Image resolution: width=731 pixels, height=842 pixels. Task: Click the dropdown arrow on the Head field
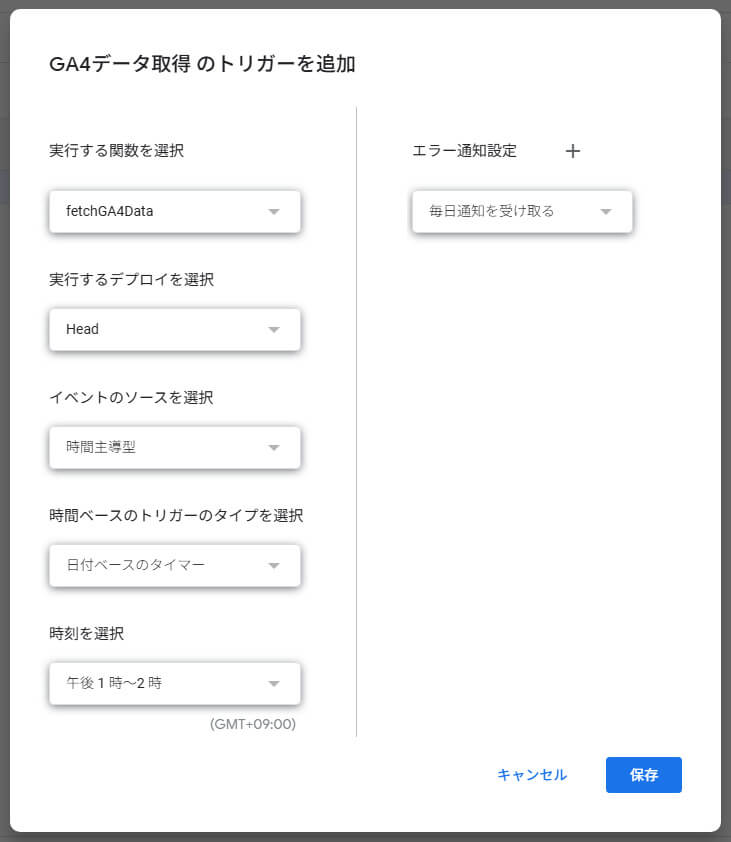(x=275, y=329)
